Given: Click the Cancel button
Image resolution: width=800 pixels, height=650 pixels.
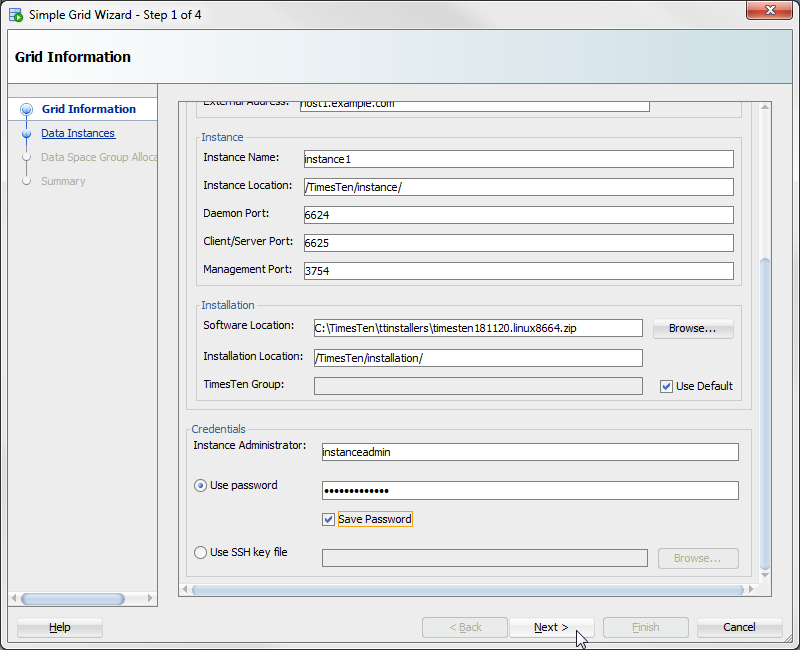Looking at the screenshot, I should (x=739, y=627).
